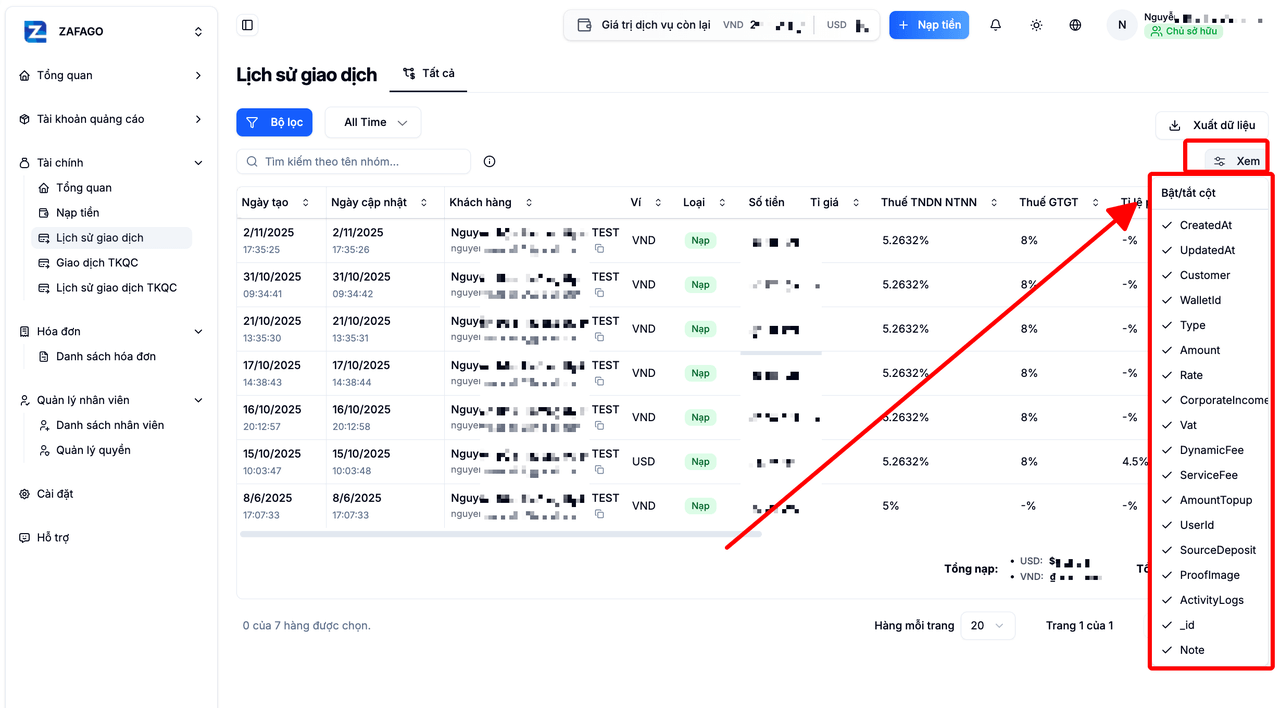Open the Bộ lọc filter button
The image size is (1280, 708).
point(274,122)
